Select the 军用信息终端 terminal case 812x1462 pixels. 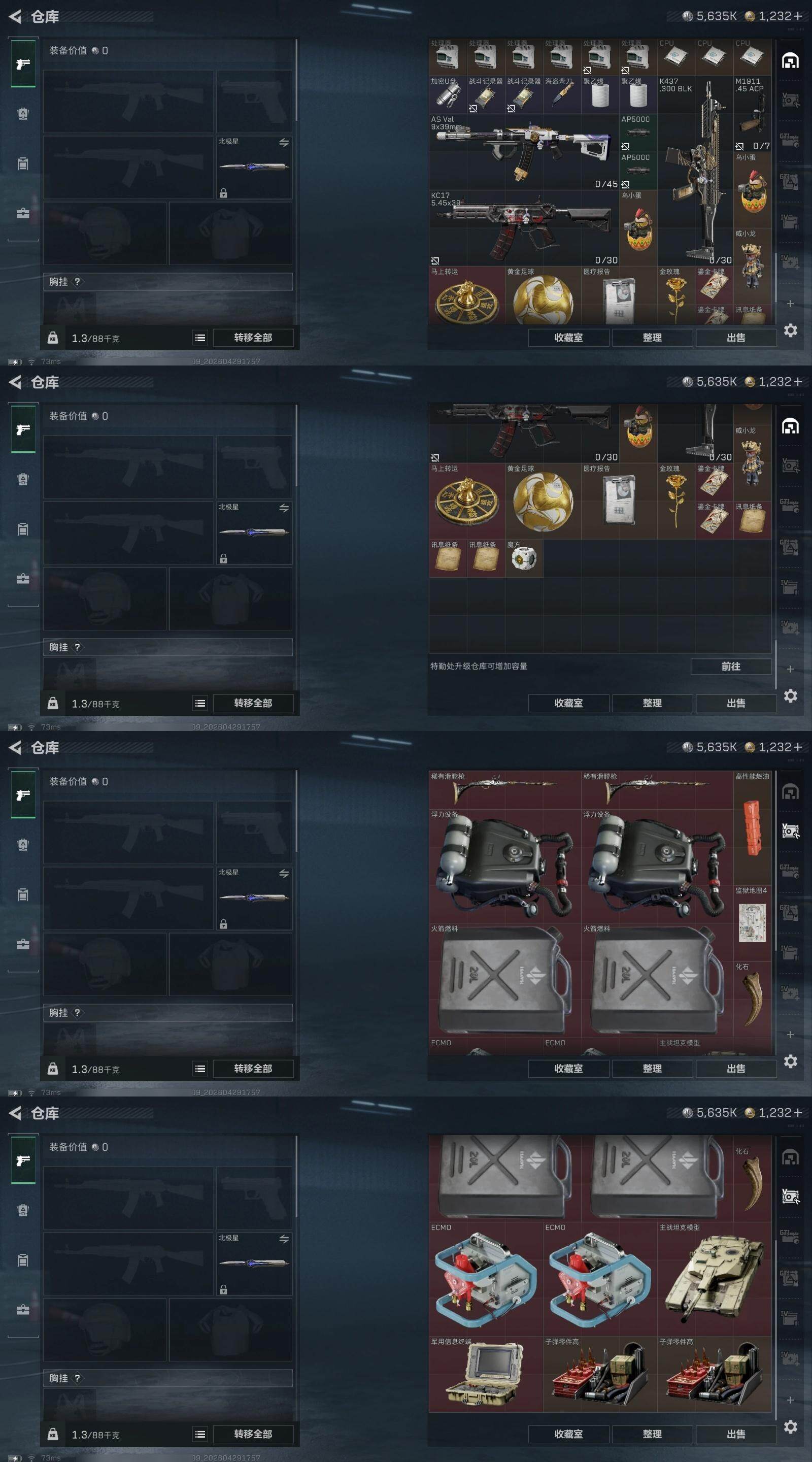click(486, 1374)
